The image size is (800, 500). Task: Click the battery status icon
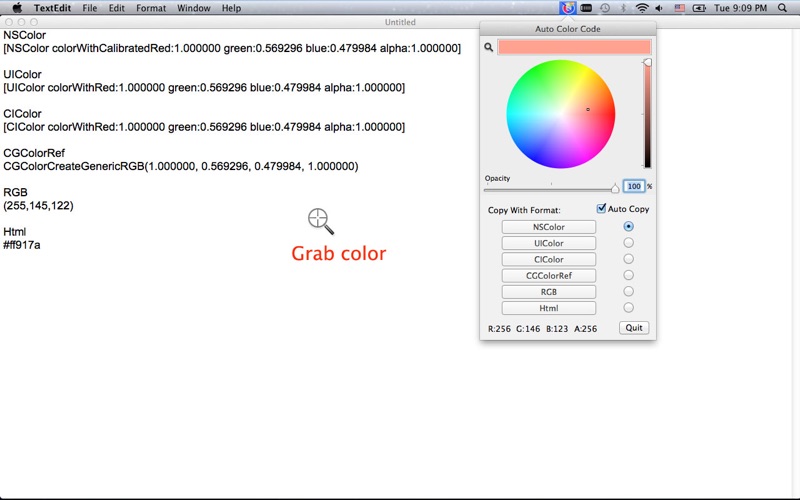coord(699,8)
